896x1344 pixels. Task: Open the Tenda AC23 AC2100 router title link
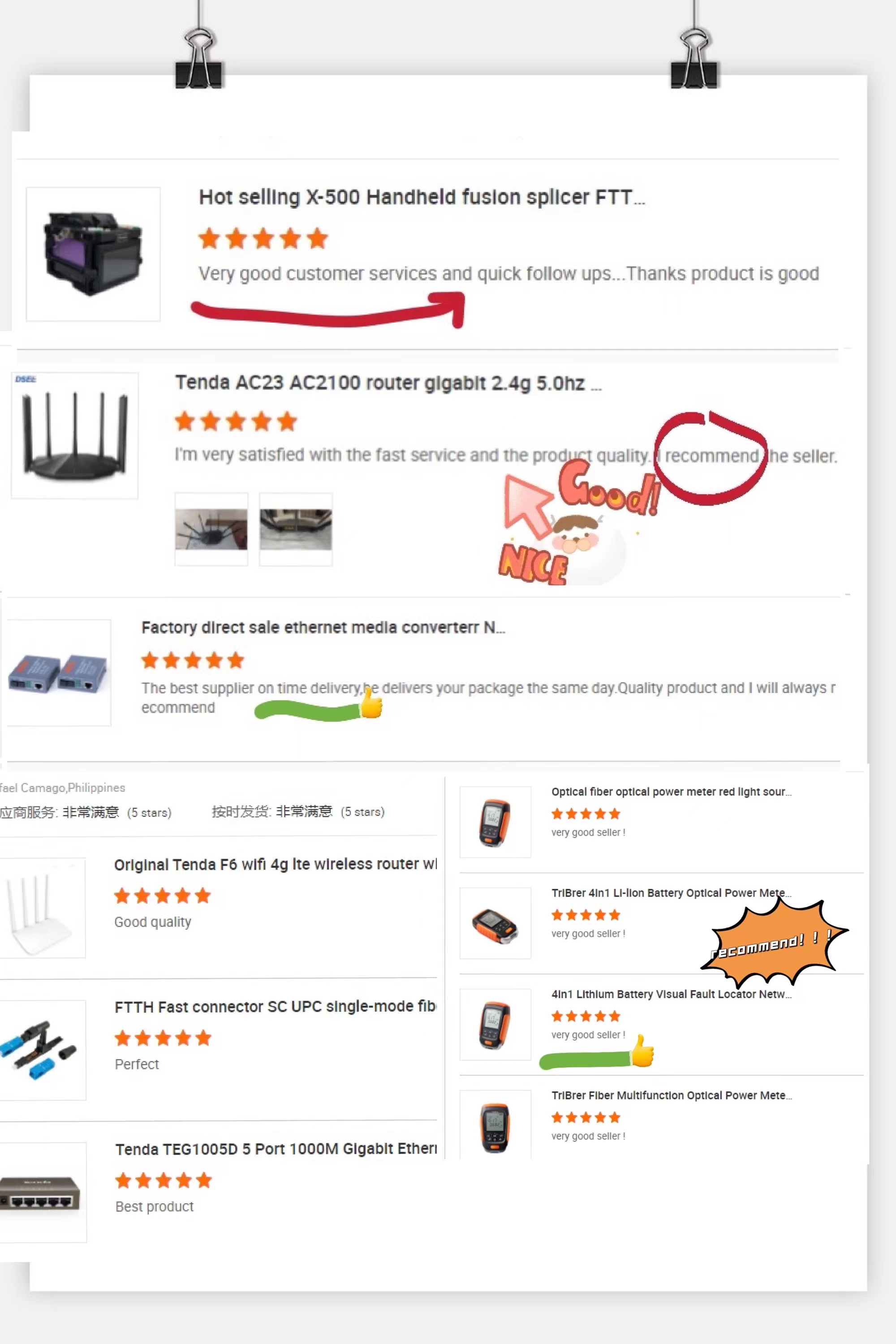point(388,383)
